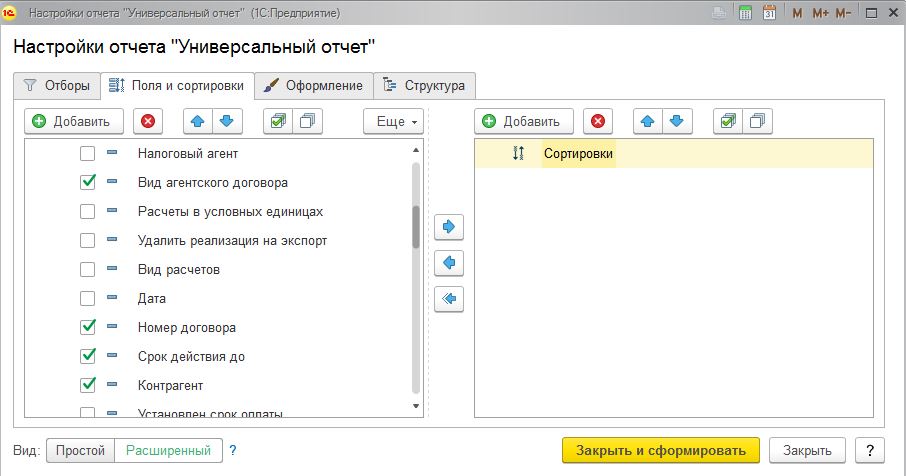
Task: Click the sort icon beside Сортировки
Action: (518, 153)
